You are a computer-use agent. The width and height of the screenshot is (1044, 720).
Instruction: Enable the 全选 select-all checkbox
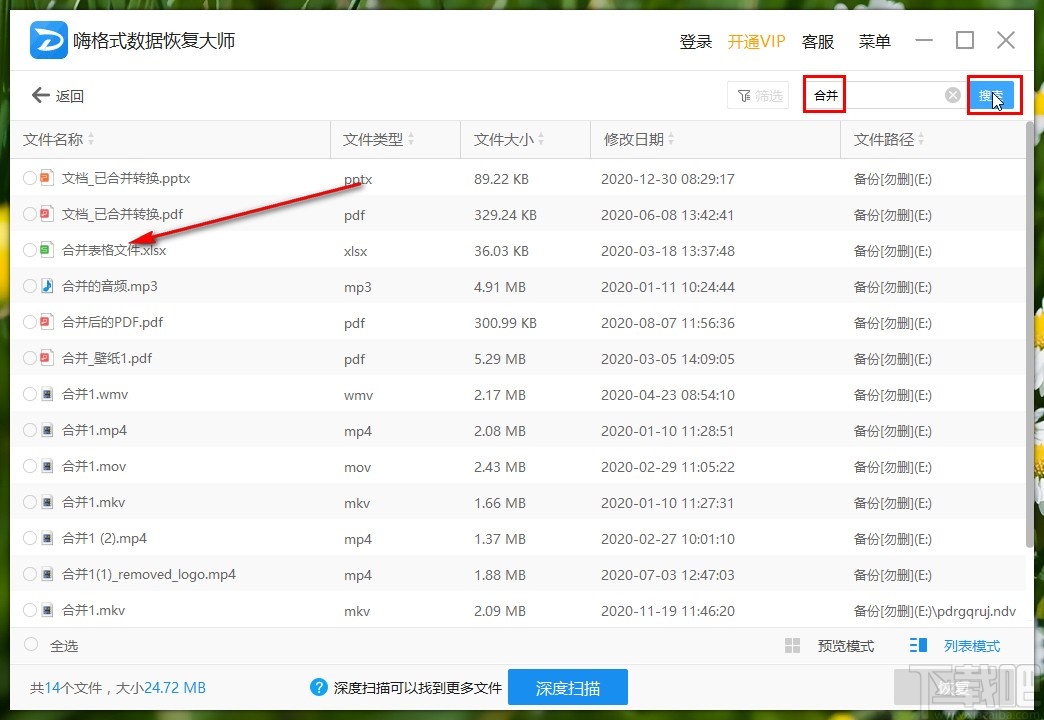click(x=30, y=645)
